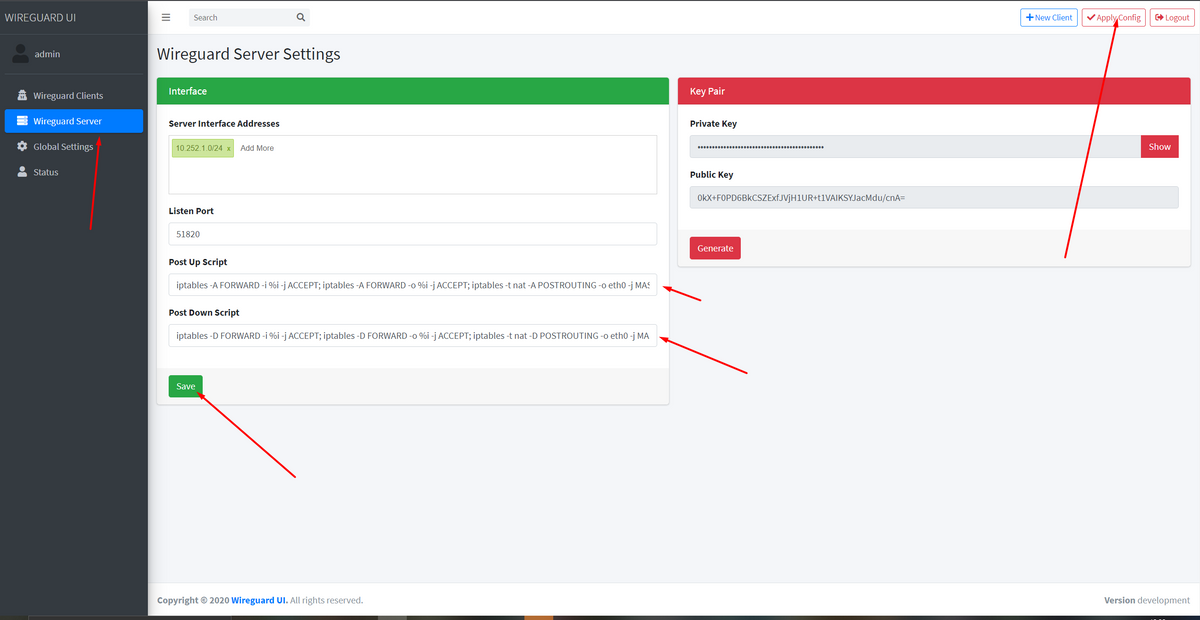The width and height of the screenshot is (1200, 620).
Task: Click the Logout button
Action: [x=1171, y=17]
